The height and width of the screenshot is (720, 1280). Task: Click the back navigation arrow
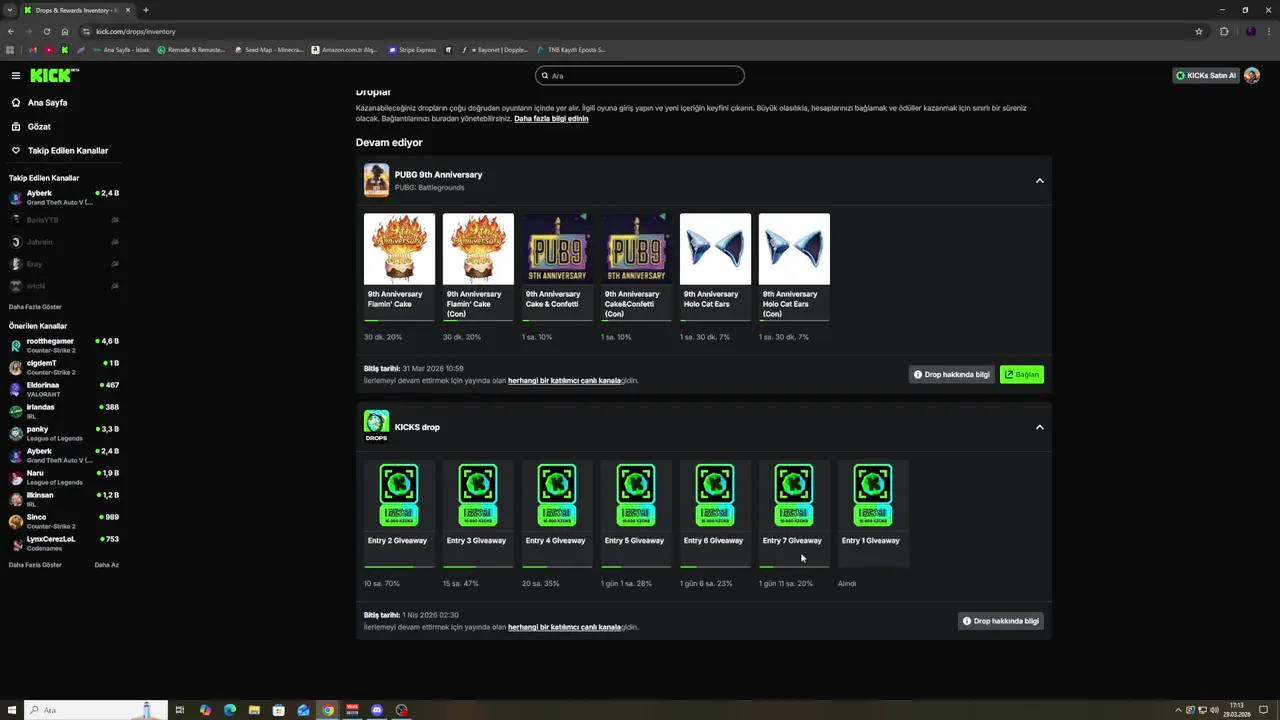click(11, 31)
